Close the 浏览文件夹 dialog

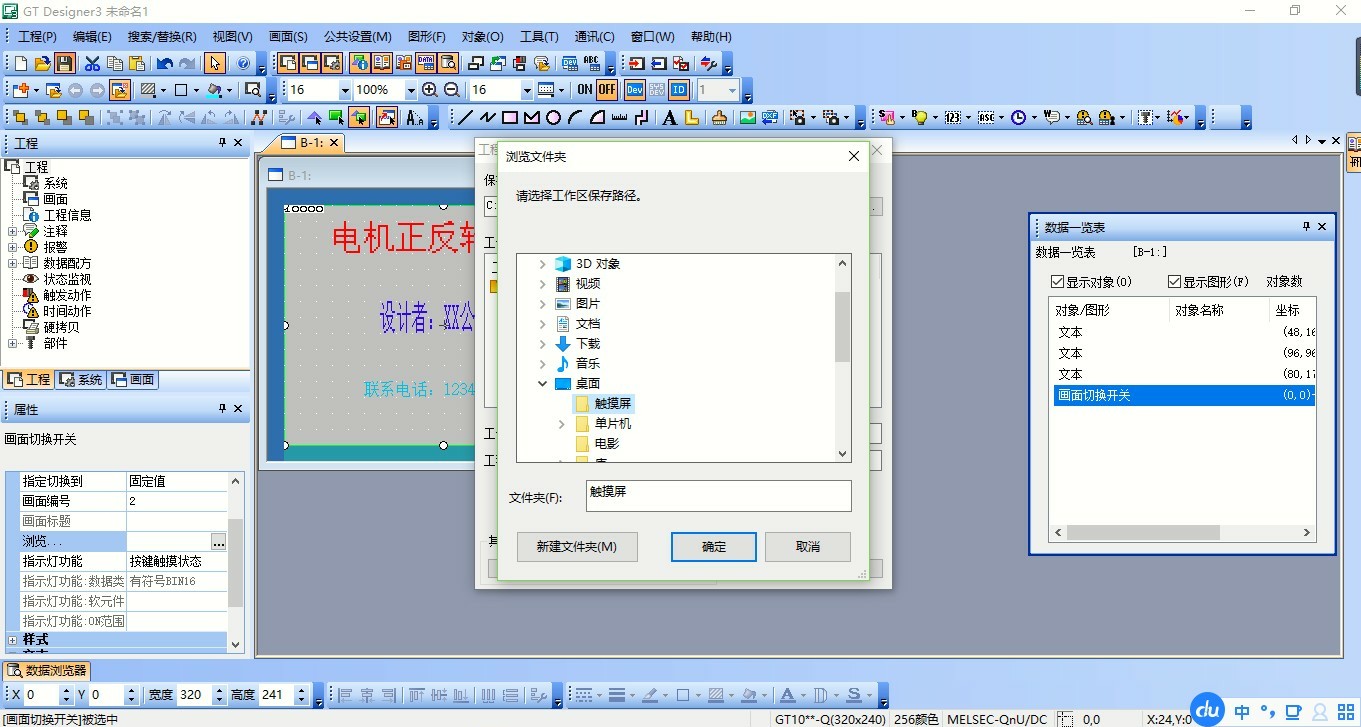(854, 157)
